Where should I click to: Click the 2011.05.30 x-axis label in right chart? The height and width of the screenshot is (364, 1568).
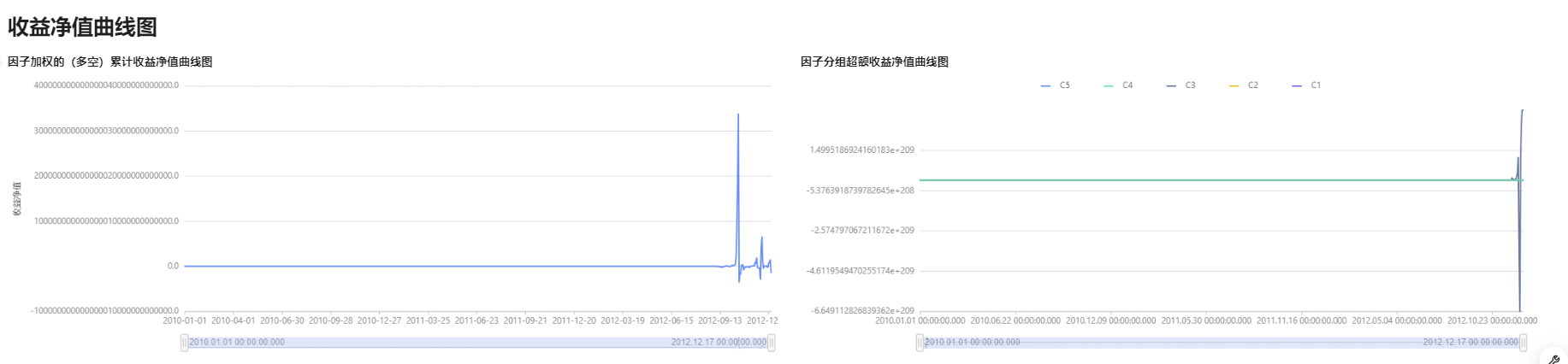[x=1205, y=321]
